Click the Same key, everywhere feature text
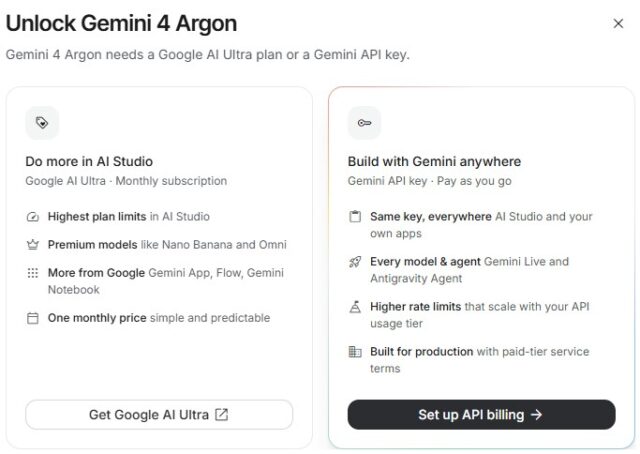The image size is (640, 454). click(481, 225)
